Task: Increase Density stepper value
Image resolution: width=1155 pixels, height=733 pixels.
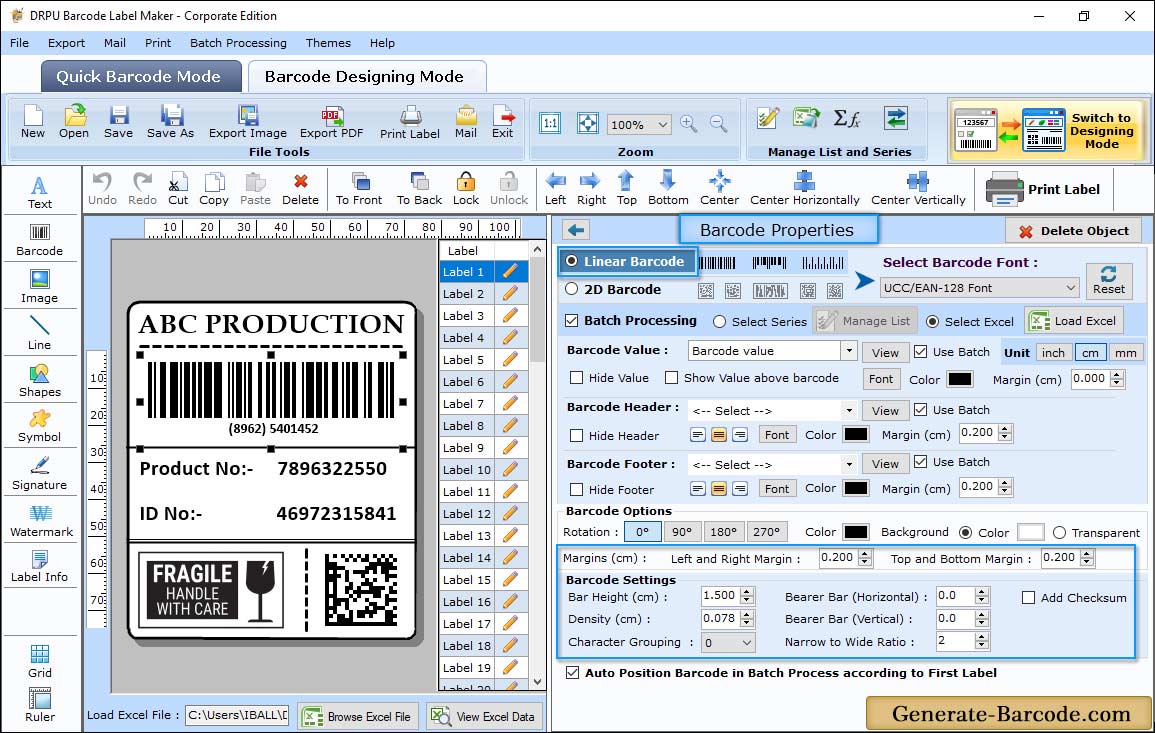Action: pyautogui.click(x=747, y=614)
